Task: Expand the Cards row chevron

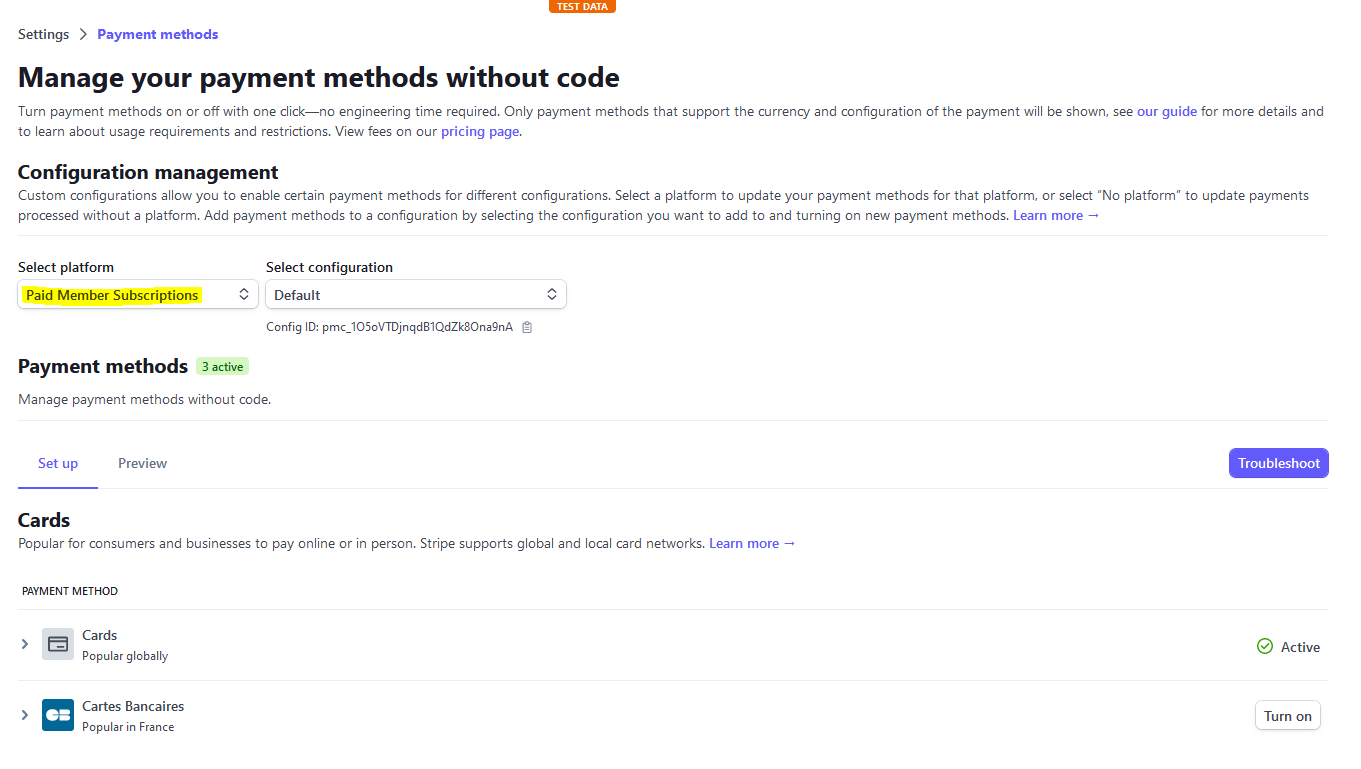Action: (x=25, y=644)
